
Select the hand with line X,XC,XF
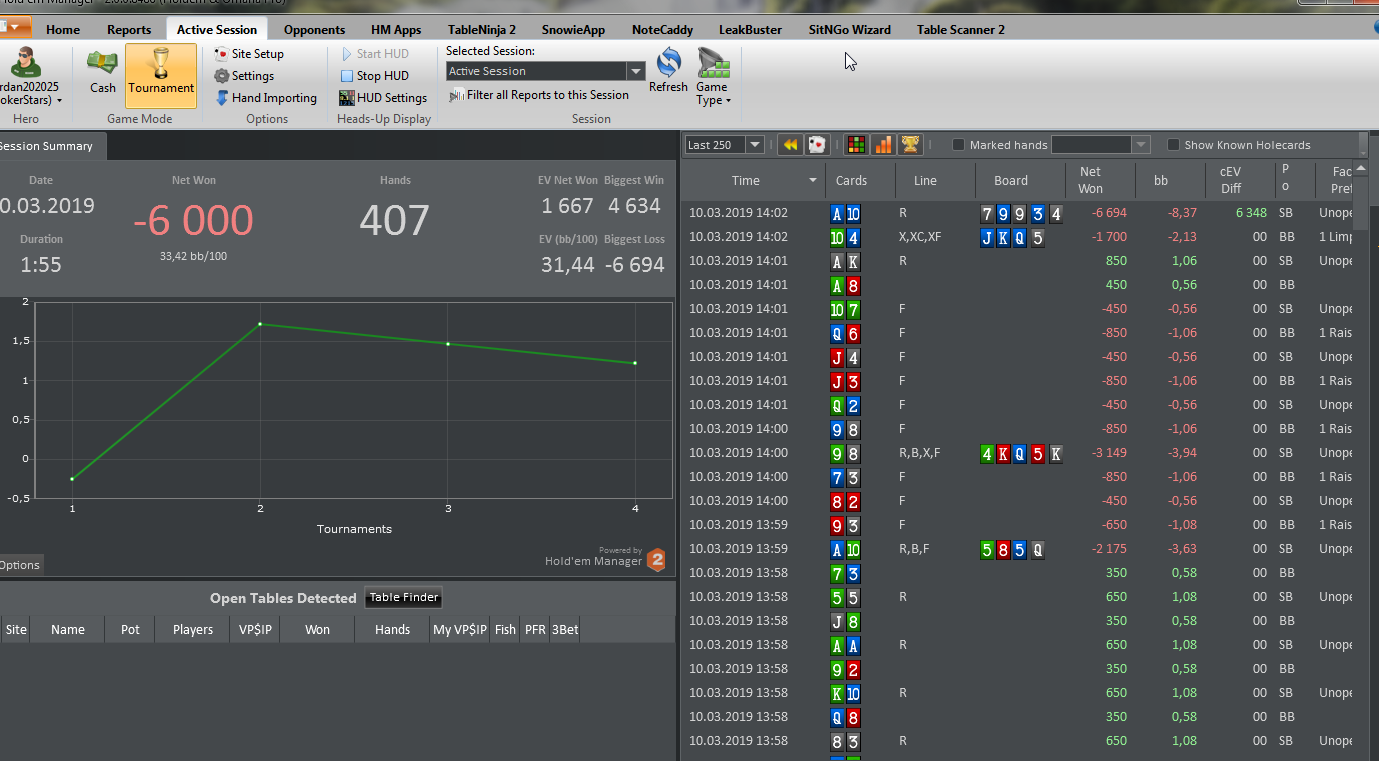[1017, 237]
